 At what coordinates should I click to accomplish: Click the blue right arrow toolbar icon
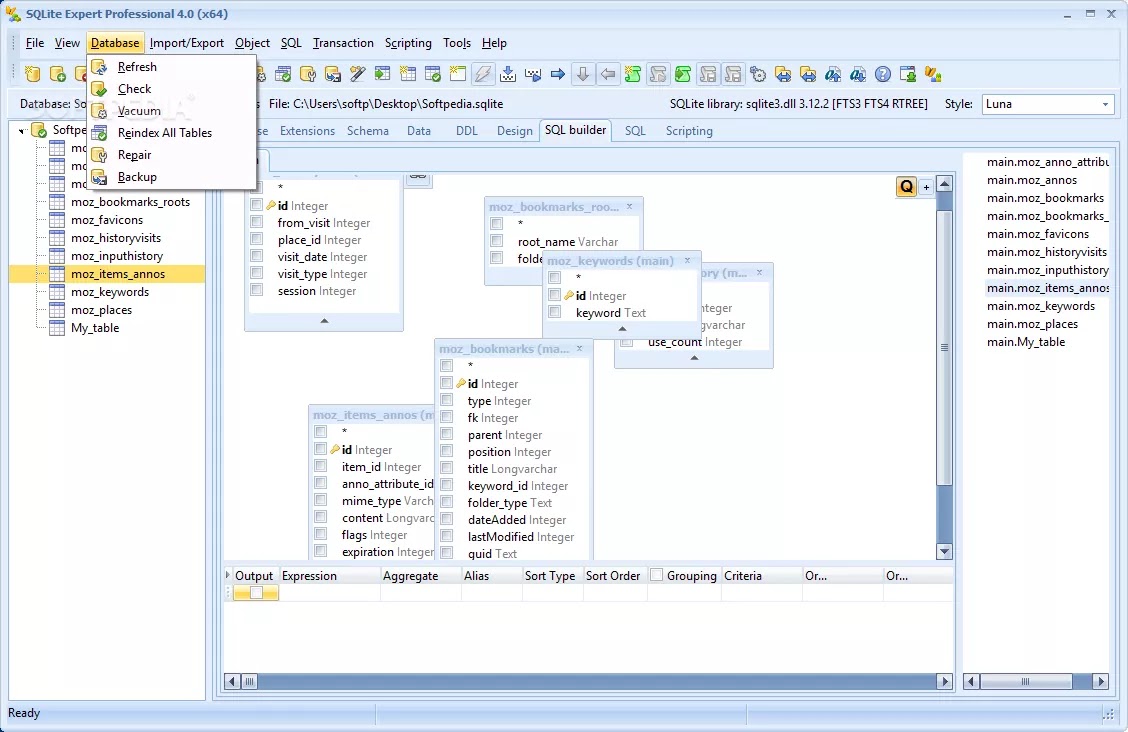[558, 74]
